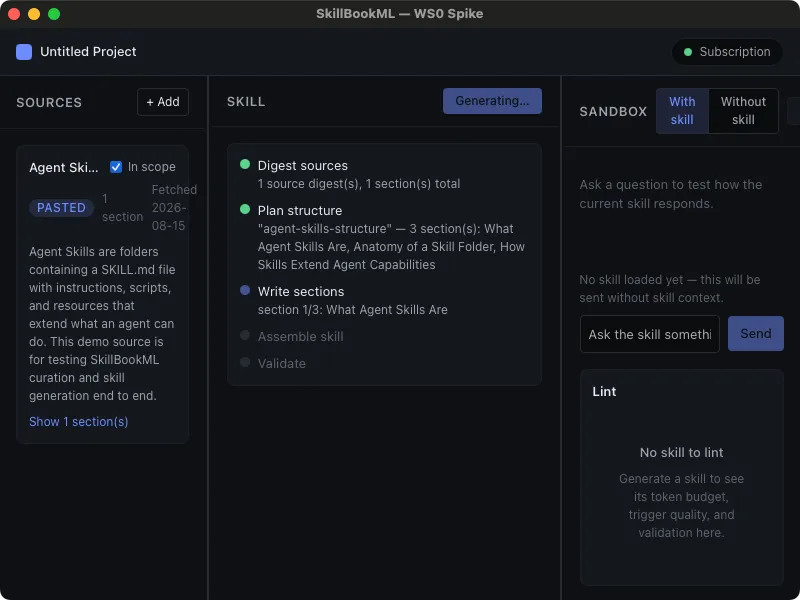Click the "agent-skills-structure" plan description
800x600 pixels.
(391, 246)
